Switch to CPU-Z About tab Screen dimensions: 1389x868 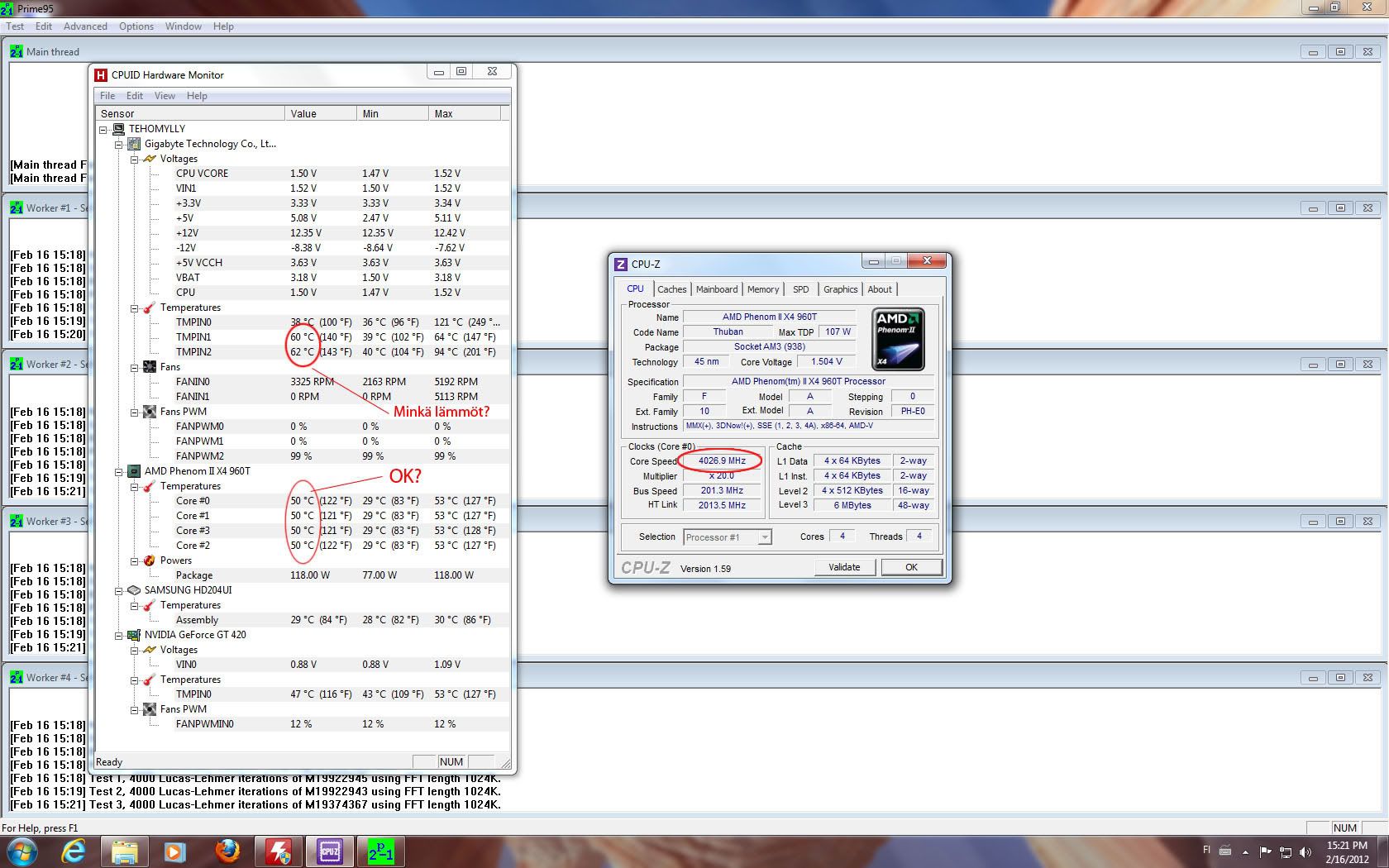880,289
